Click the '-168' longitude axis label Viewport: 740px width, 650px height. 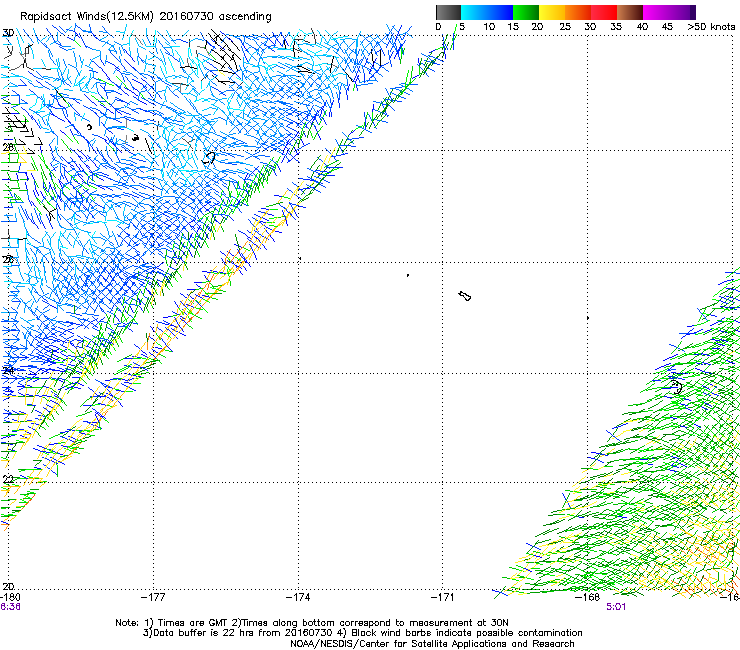pos(587,597)
